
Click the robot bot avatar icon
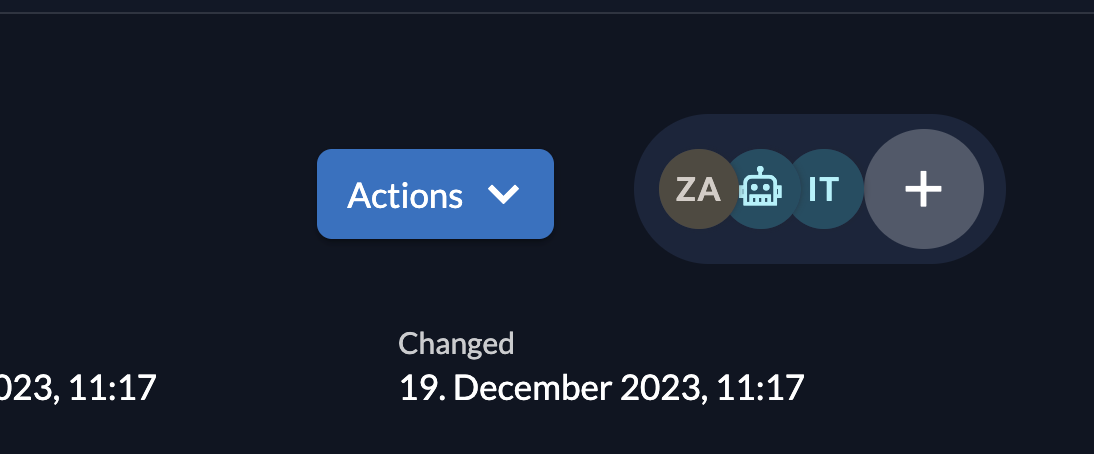coord(760,189)
